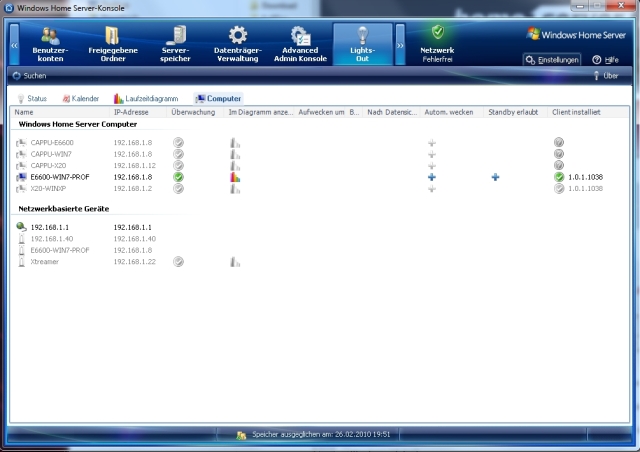Click the console title bar icon

pos(9,8)
